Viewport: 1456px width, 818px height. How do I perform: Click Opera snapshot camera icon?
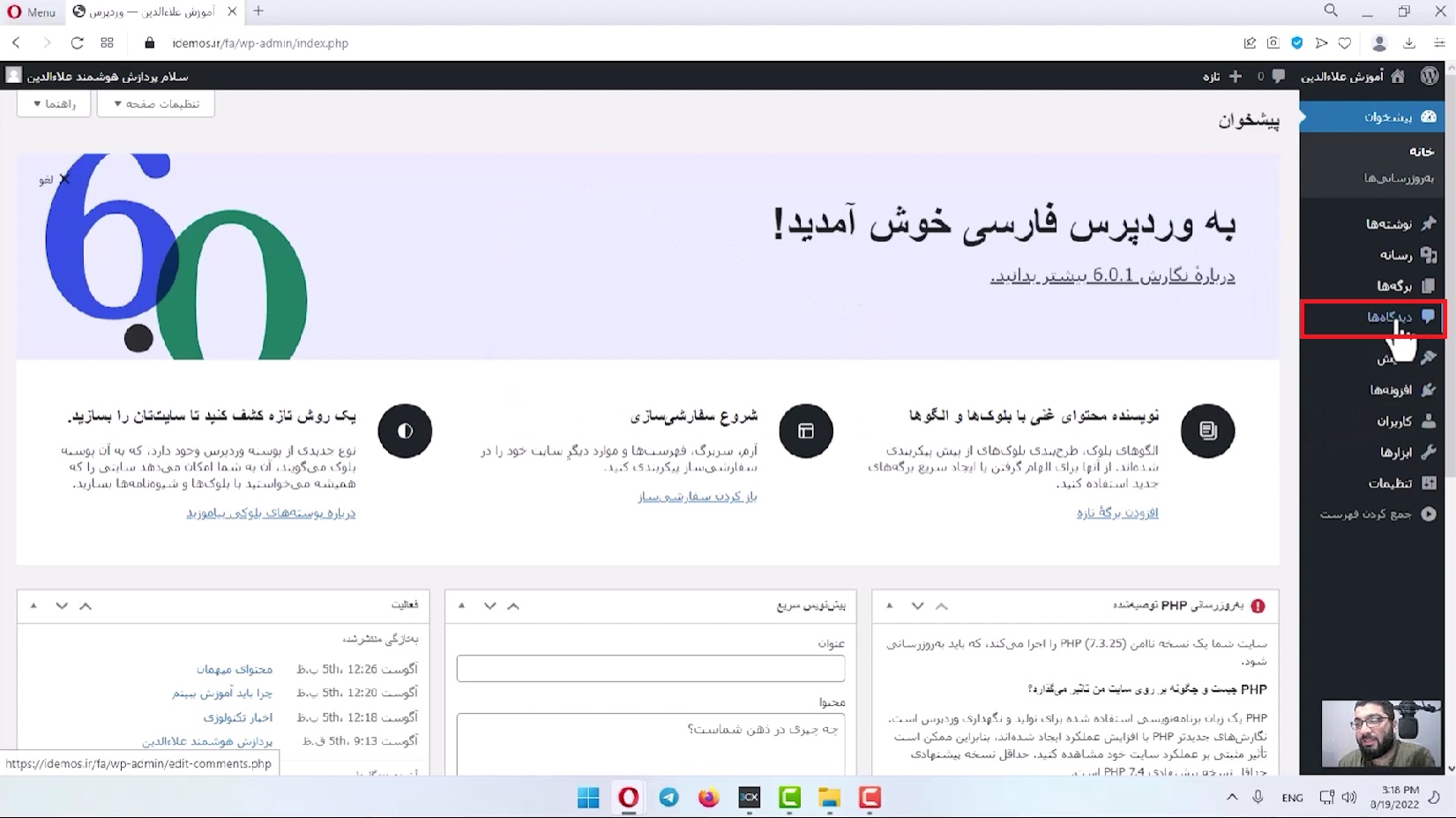click(x=1273, y=42)
